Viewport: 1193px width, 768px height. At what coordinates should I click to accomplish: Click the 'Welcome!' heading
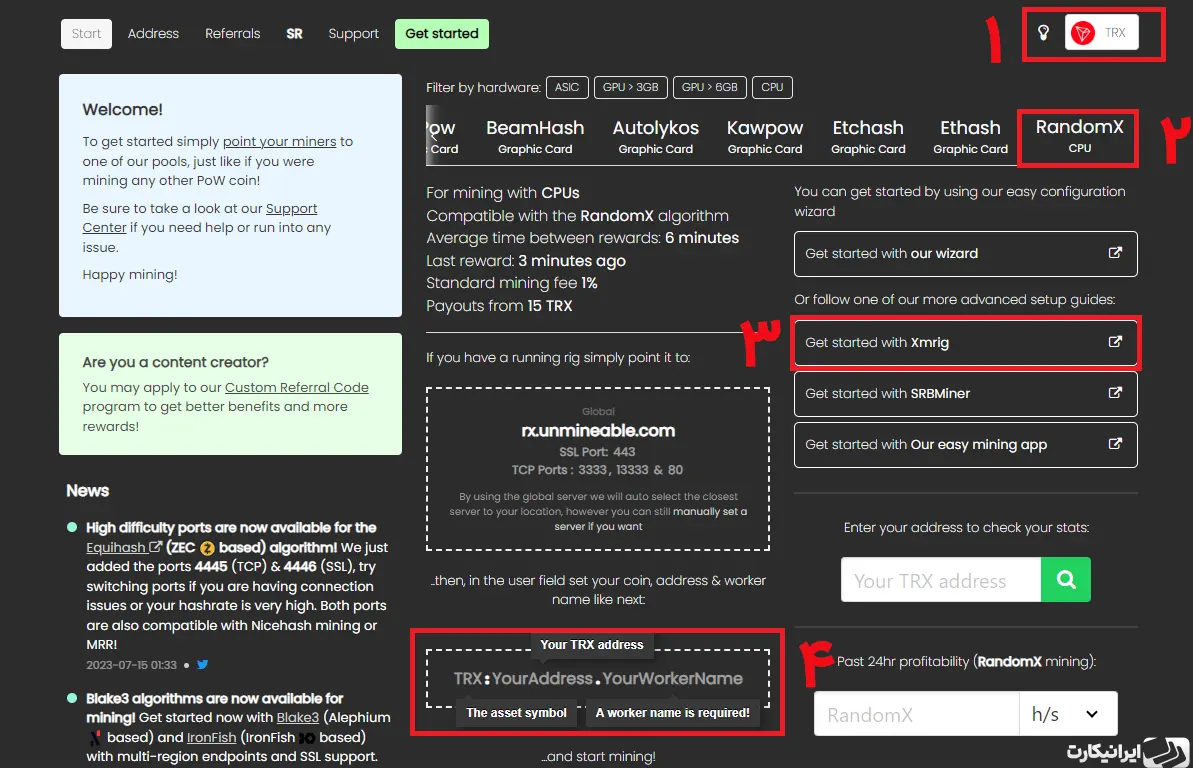pos(122,110)
